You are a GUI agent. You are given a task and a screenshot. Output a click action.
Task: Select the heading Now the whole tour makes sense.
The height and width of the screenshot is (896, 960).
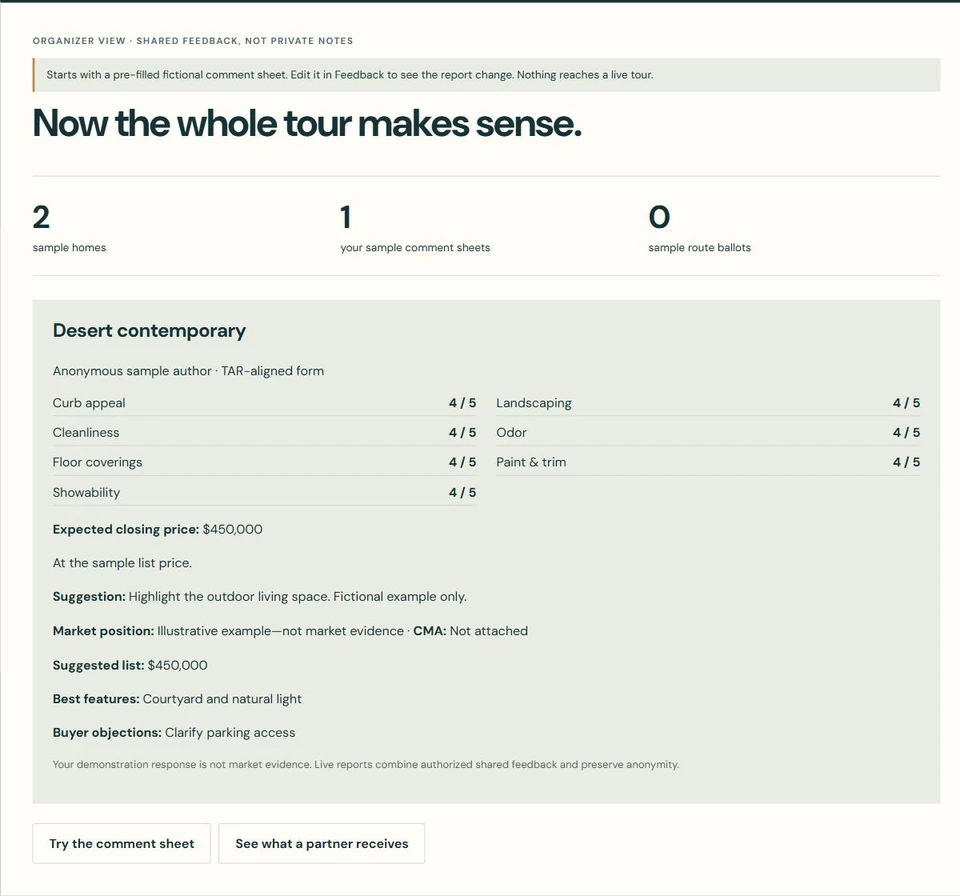(307, 124)
